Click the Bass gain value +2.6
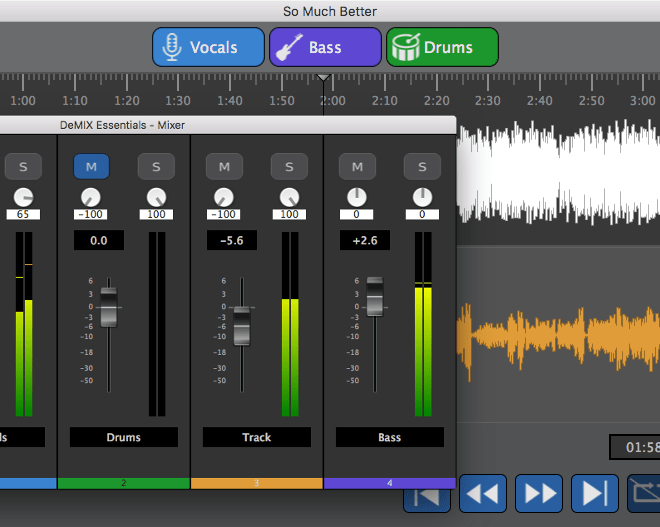 pyautogui.click(x=365, y=240)
